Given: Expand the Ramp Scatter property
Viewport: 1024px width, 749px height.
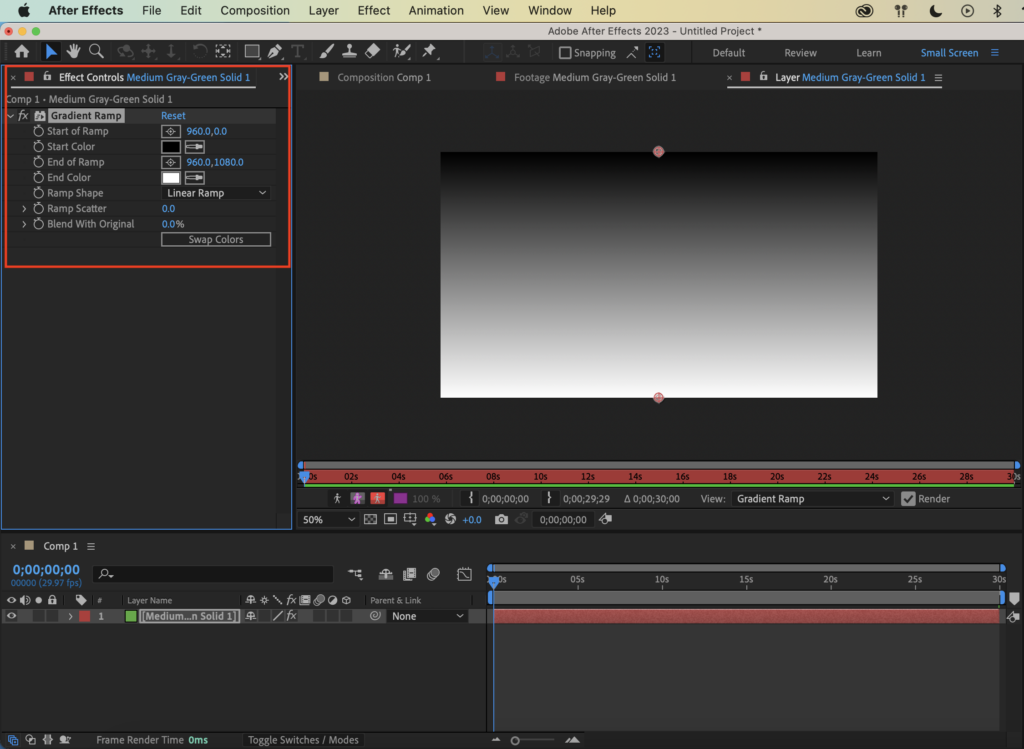Looking at the screenshot, I should (x=25, y=209).
